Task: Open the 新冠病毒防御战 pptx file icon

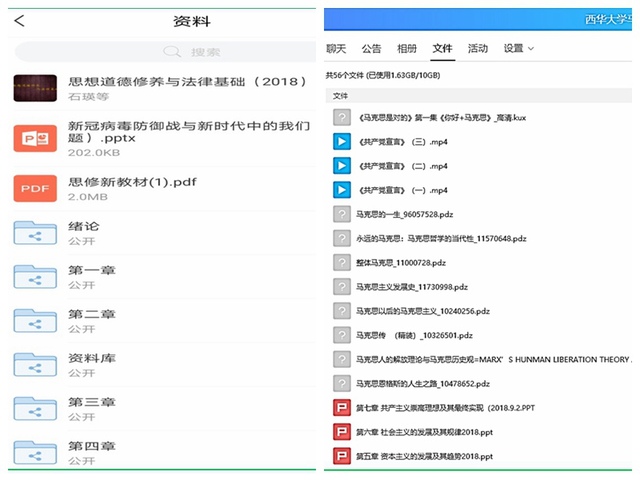Action: coord(35,138)
